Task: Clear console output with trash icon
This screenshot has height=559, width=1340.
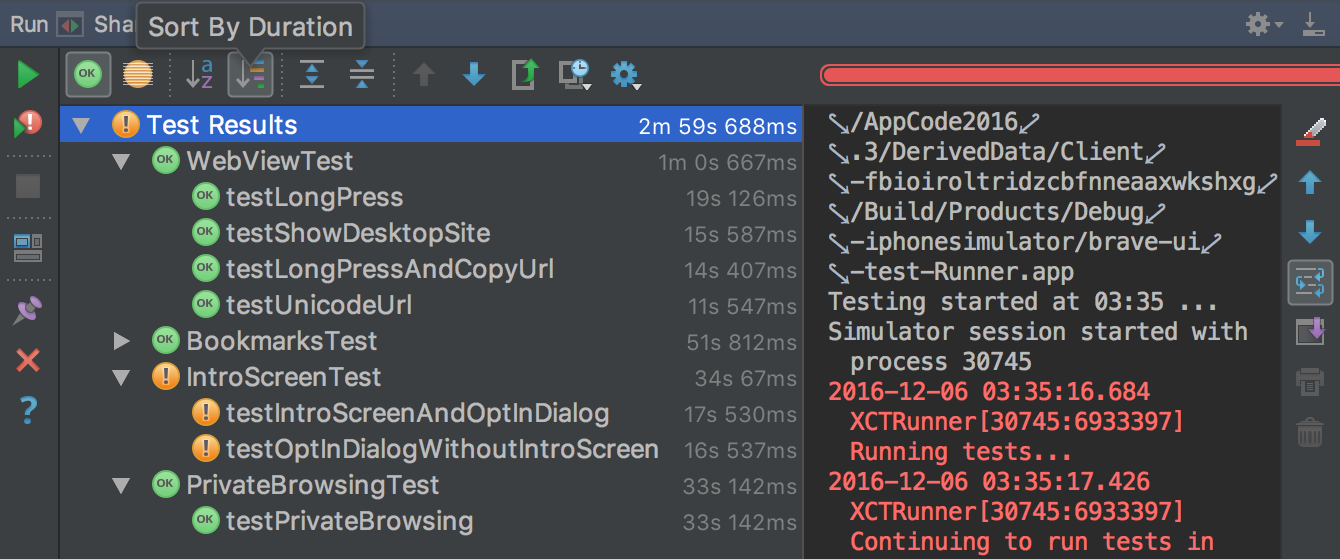Action: (x=1309, y=433)
